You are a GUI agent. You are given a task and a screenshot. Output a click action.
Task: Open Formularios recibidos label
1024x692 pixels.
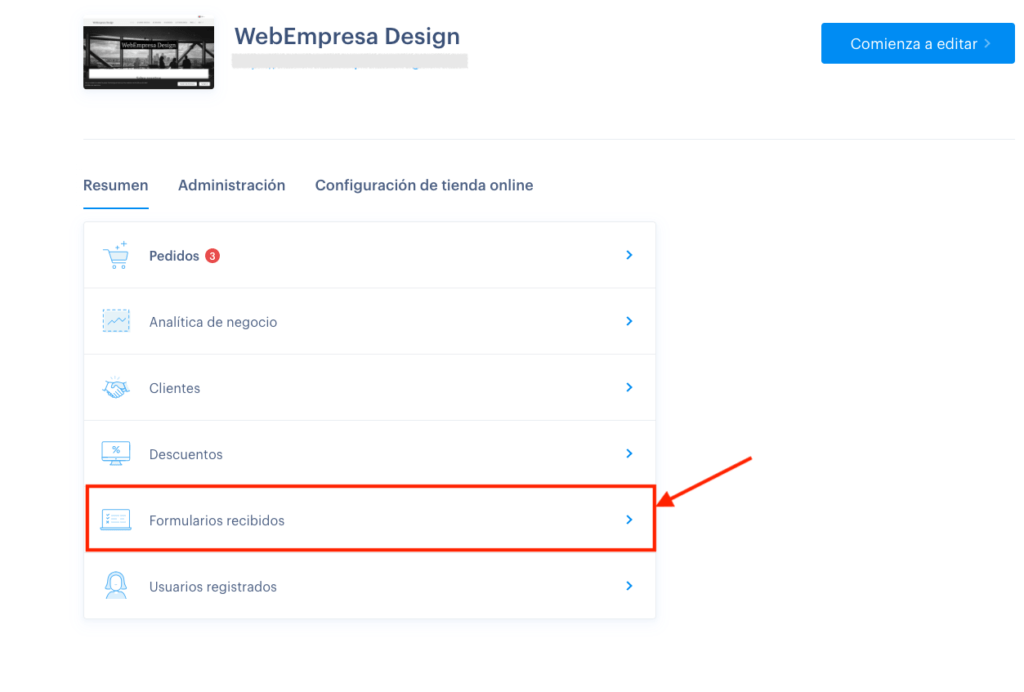(217, 521)
